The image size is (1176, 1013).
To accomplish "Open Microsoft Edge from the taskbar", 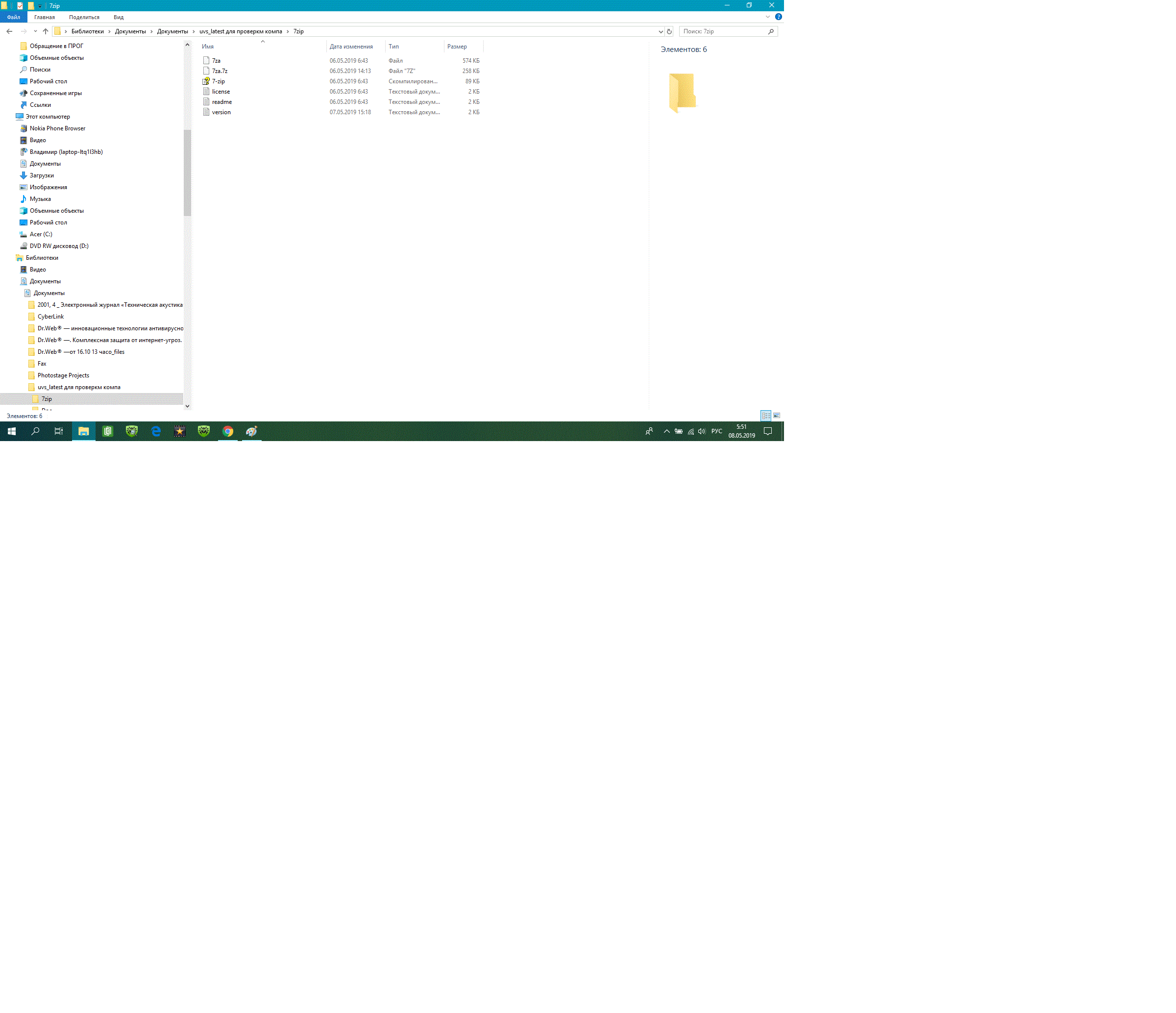I will pos(156,431).
